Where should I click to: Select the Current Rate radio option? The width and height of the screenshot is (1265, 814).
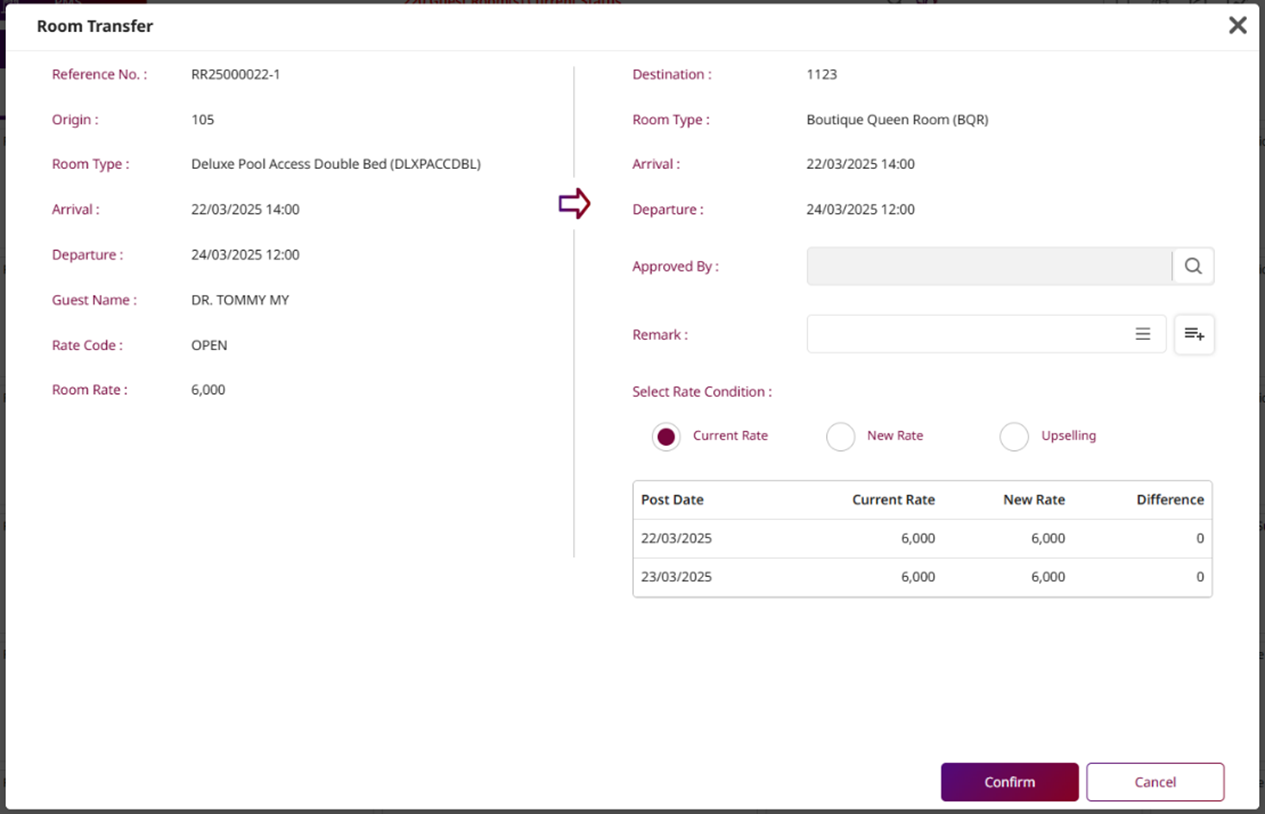[x=666, y=437]
